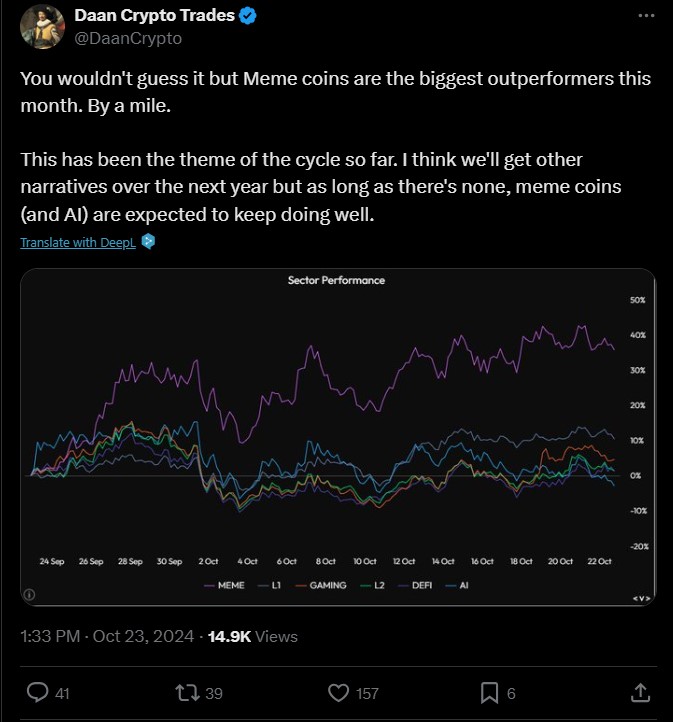Open the reply comment icon
Viewport: 673px width, 722px height.
coord(38,693)
